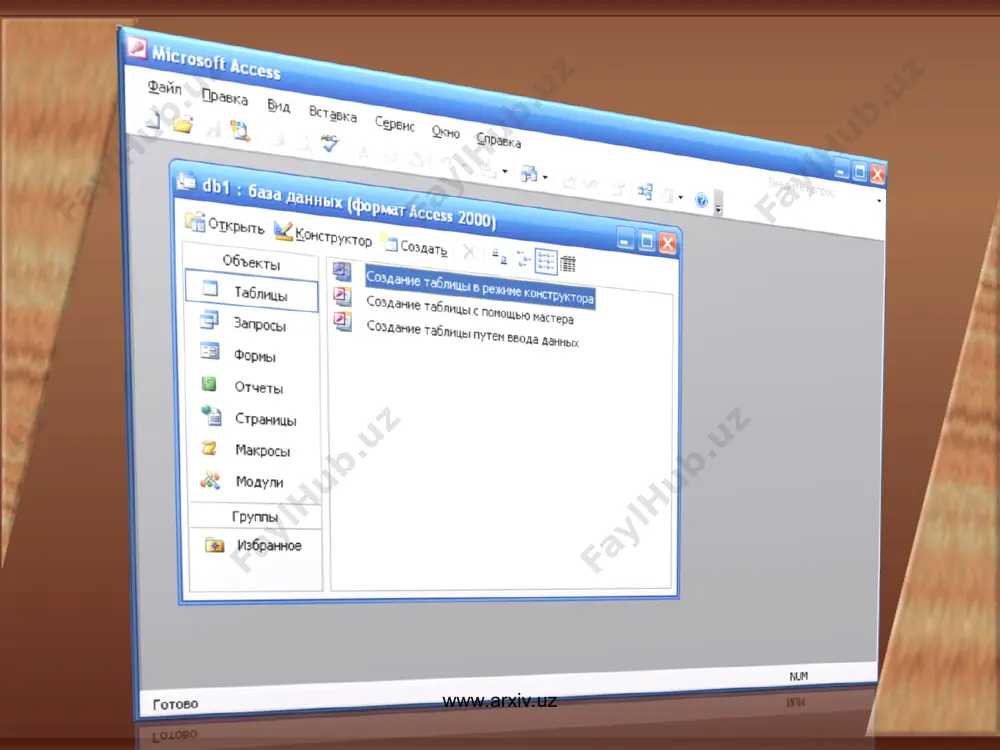The width and height of the screenshot is (1000, 750).
Task: Open dropdown arrow left of Analyze icon
Action: click(505, 171)
